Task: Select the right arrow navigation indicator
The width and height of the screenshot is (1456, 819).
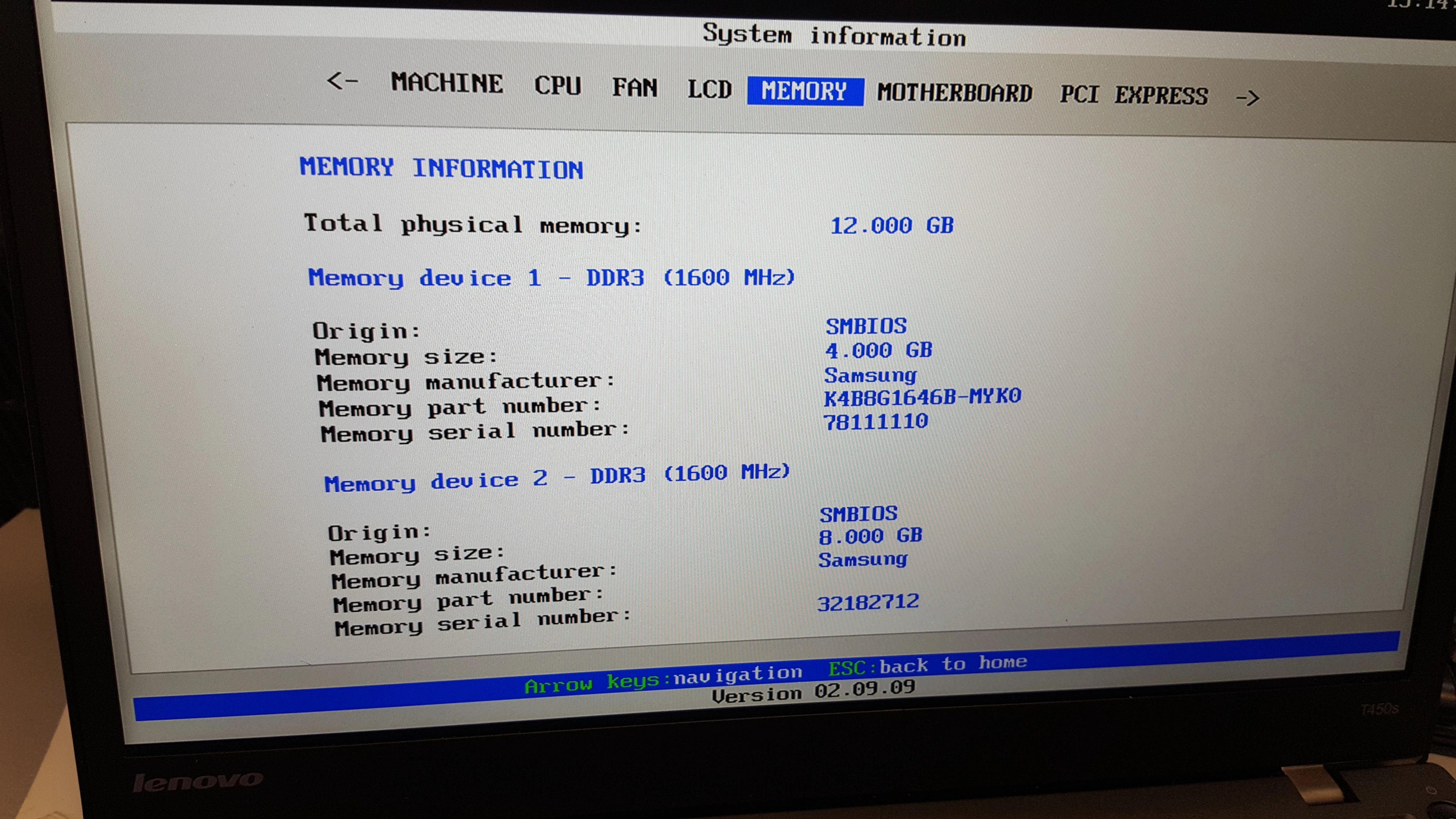Action: click(x=1247, y=98)
